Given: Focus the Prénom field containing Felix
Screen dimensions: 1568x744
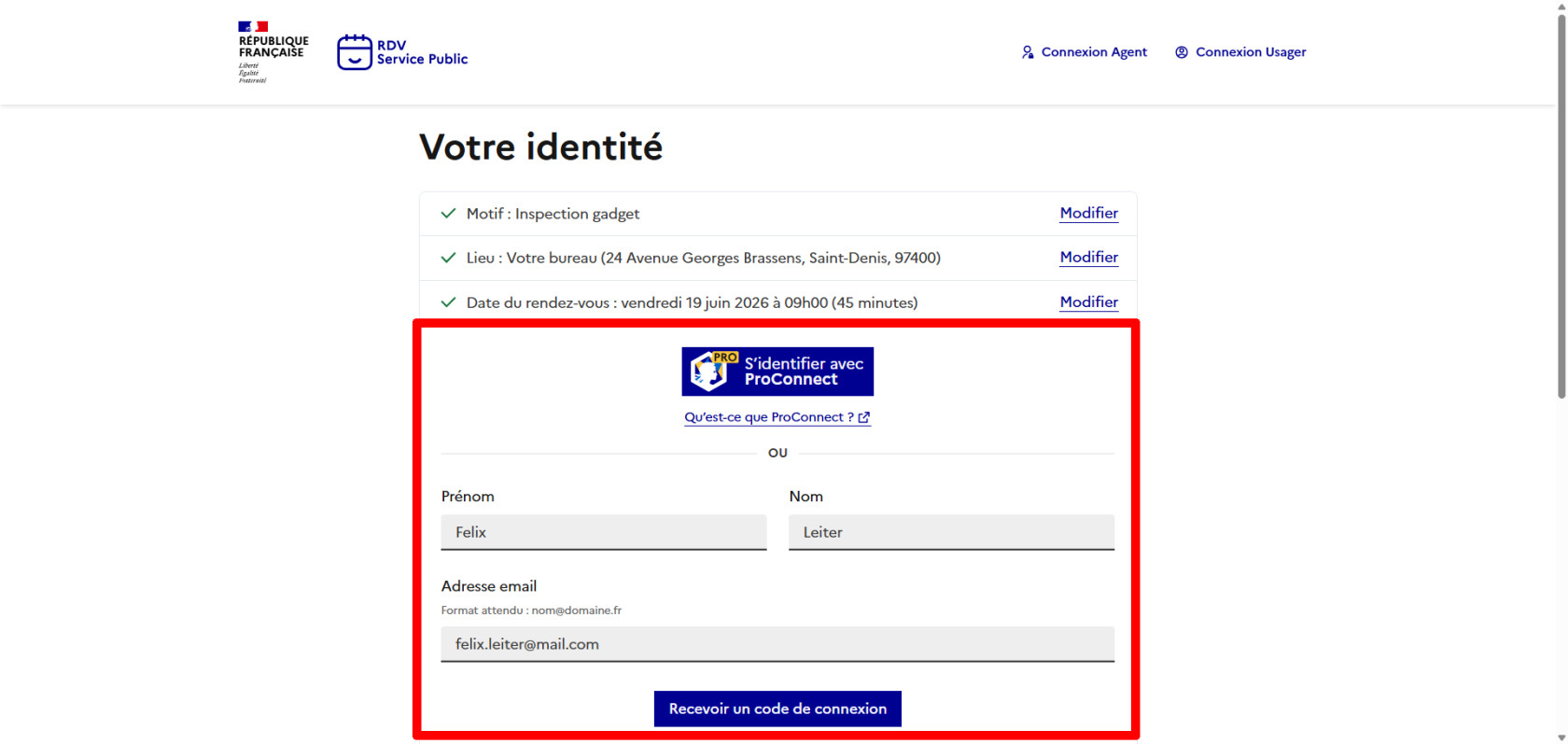Looking at the screenshot, I should tap(604, 532).
